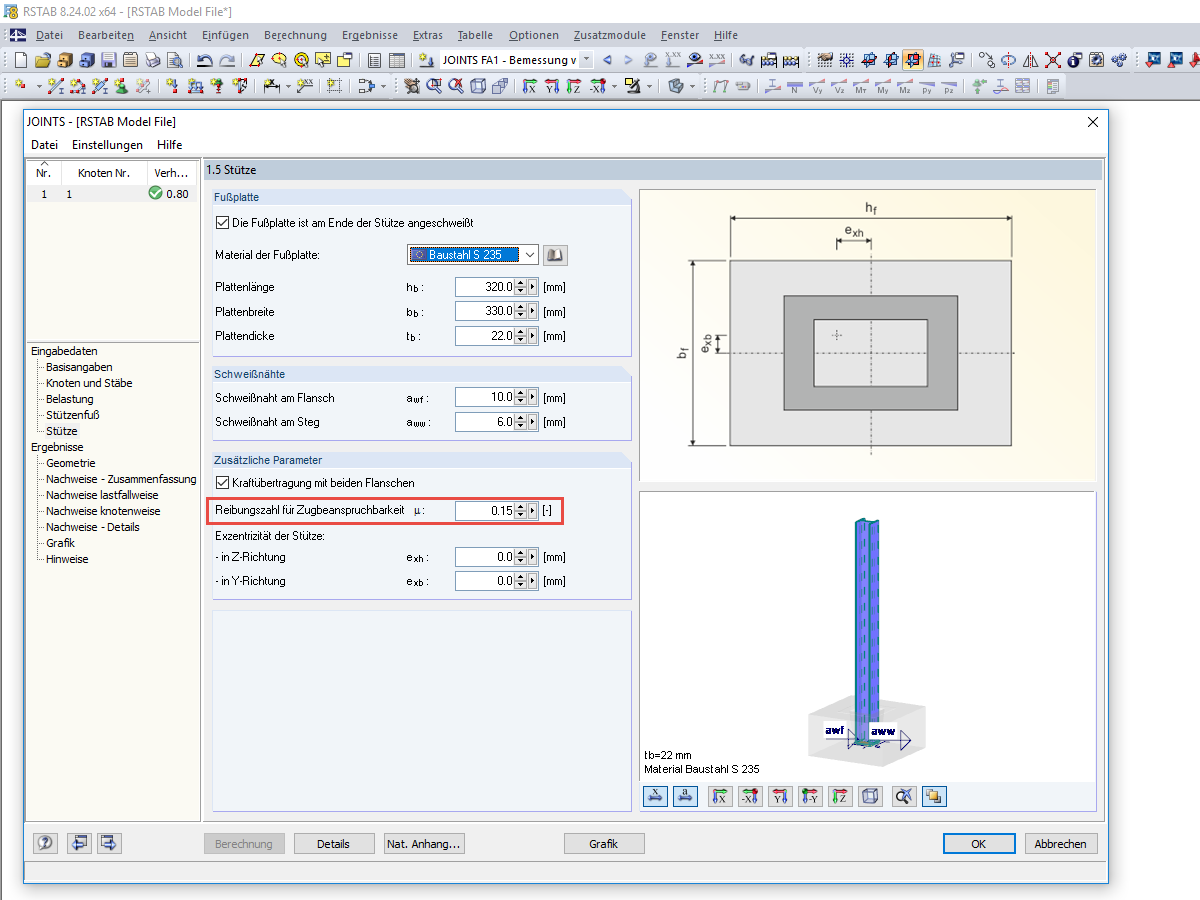1200x900 pixels.
Task: Click the help question mark button
Action: click(x=45, y=843)
